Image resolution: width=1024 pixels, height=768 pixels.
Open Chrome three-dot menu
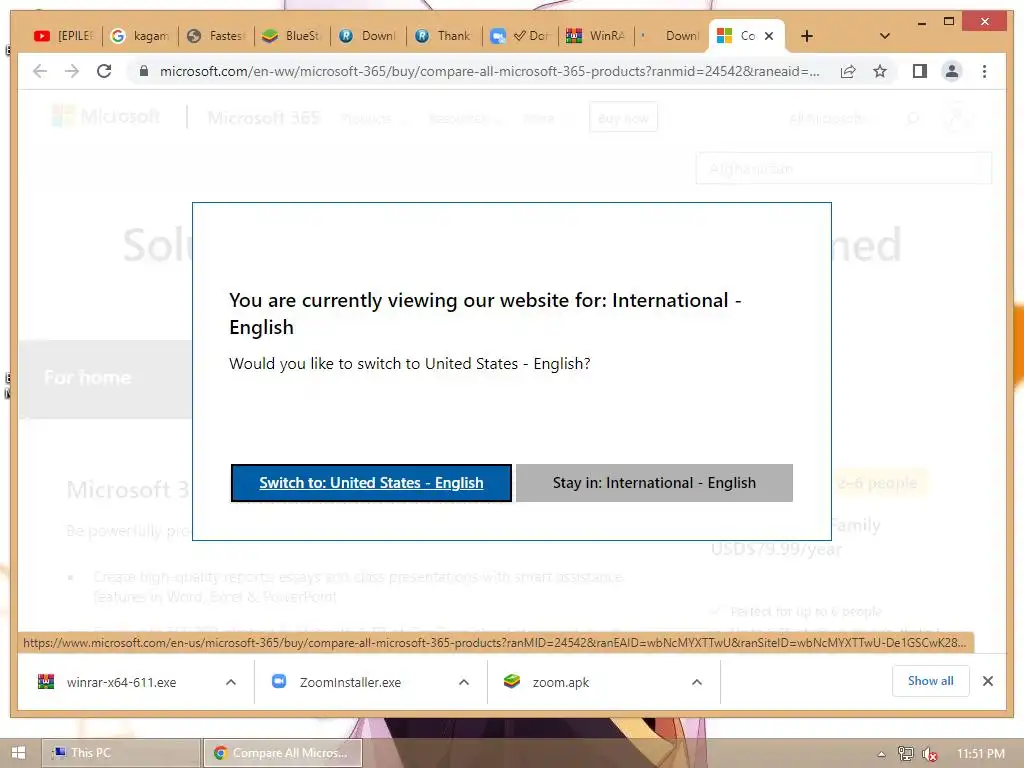984,71
